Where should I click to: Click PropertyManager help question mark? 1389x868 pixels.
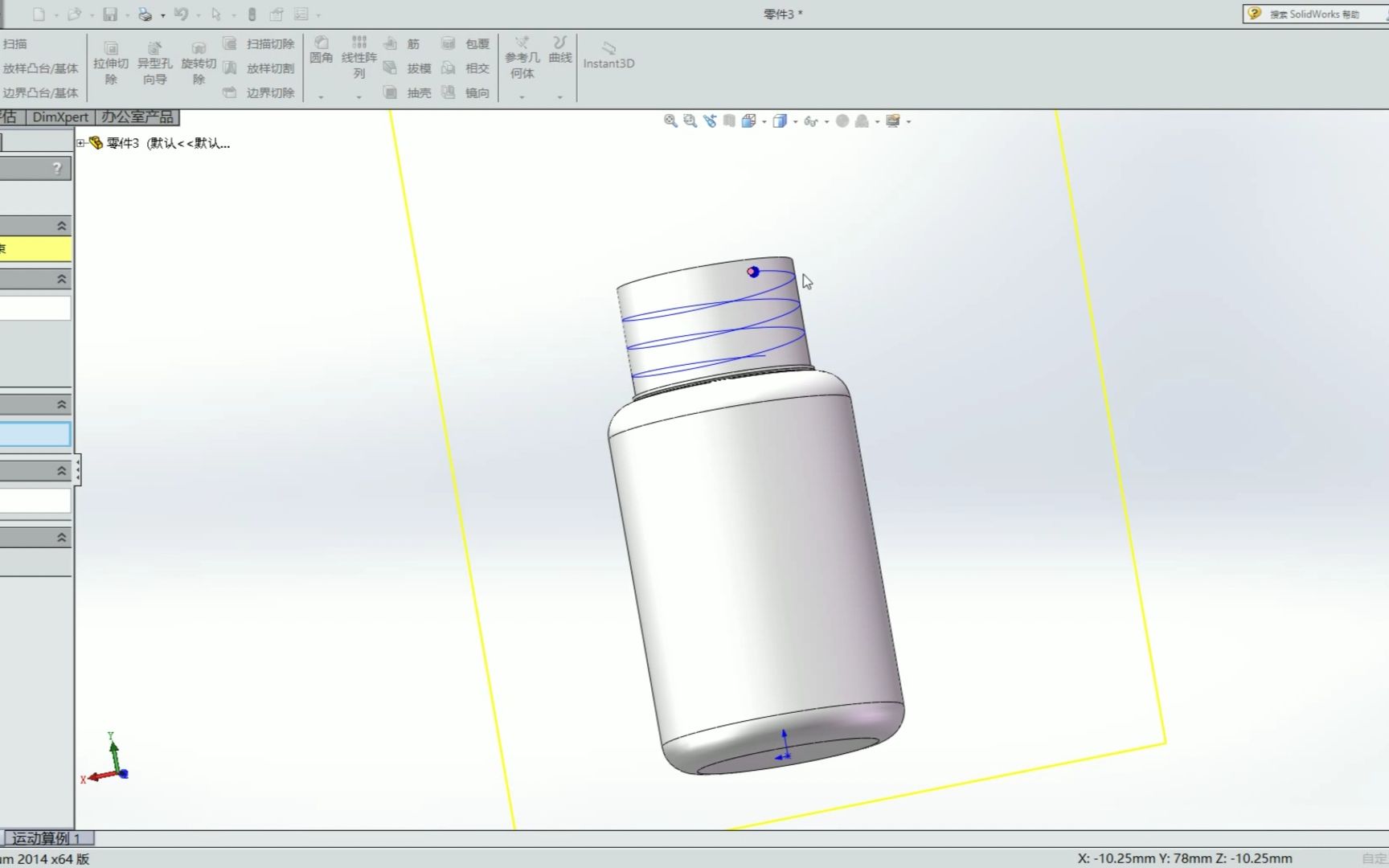[x=56, y=168]
